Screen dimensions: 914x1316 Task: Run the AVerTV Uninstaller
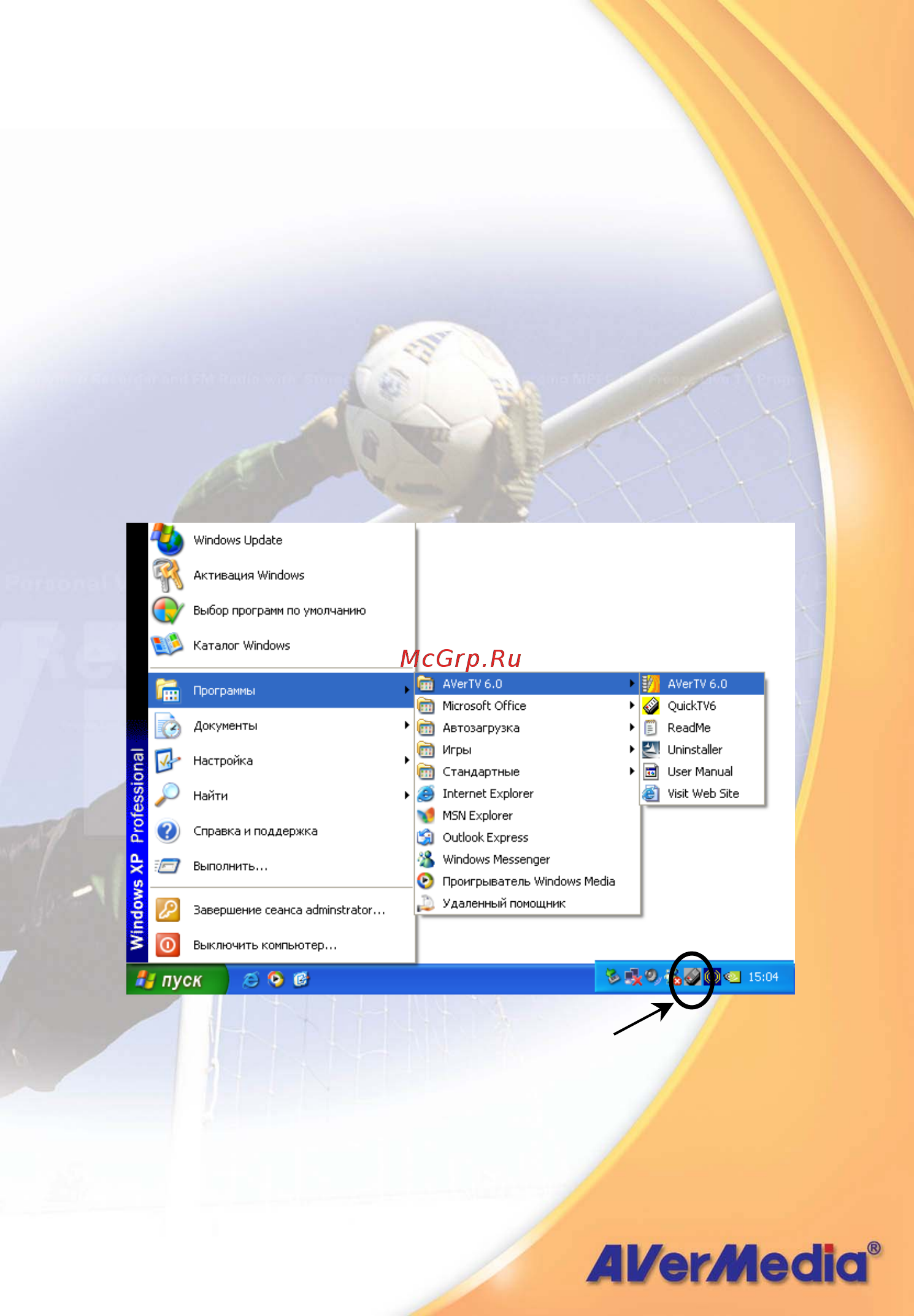click(702, 750)
